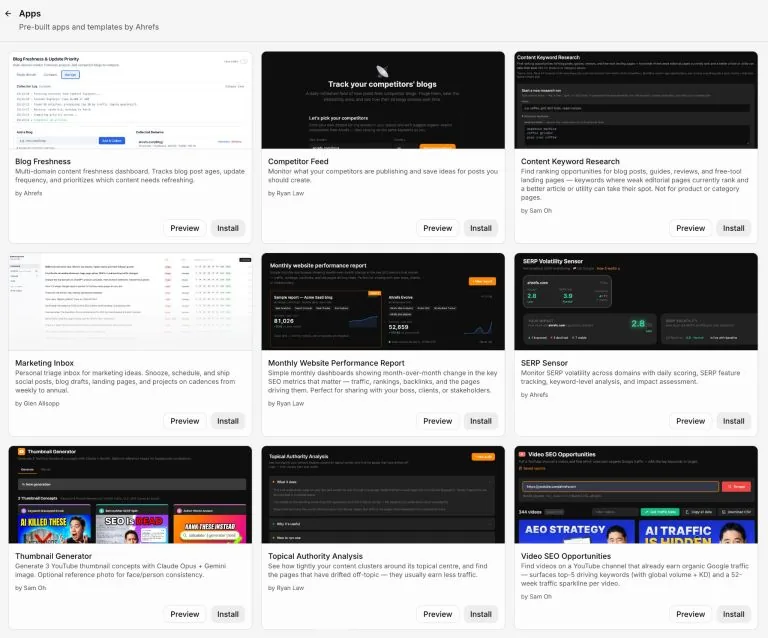Install the Monthly Website Performance Report app
Screen dimensions: 768x638
pos(480,421)
